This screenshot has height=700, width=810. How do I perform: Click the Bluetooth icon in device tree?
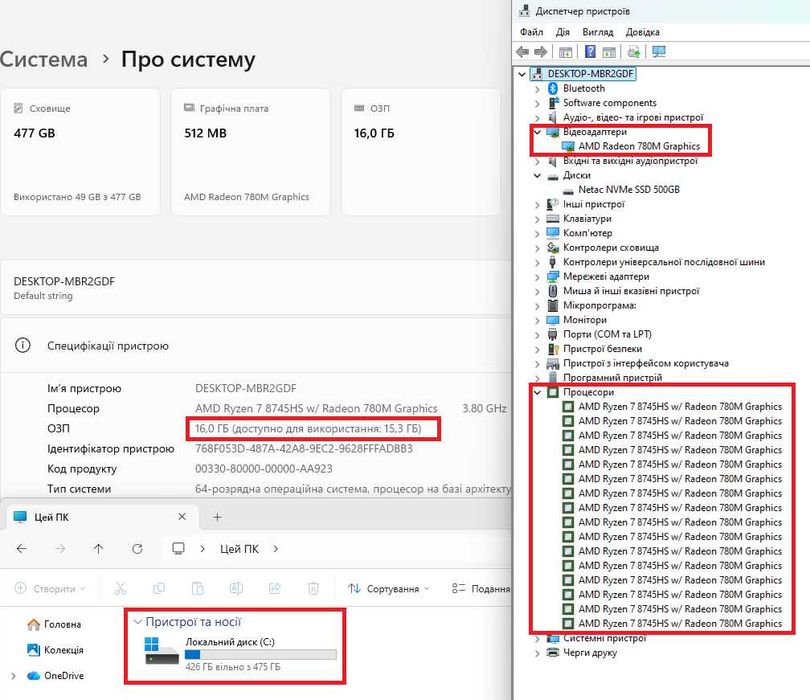[553, 88]
